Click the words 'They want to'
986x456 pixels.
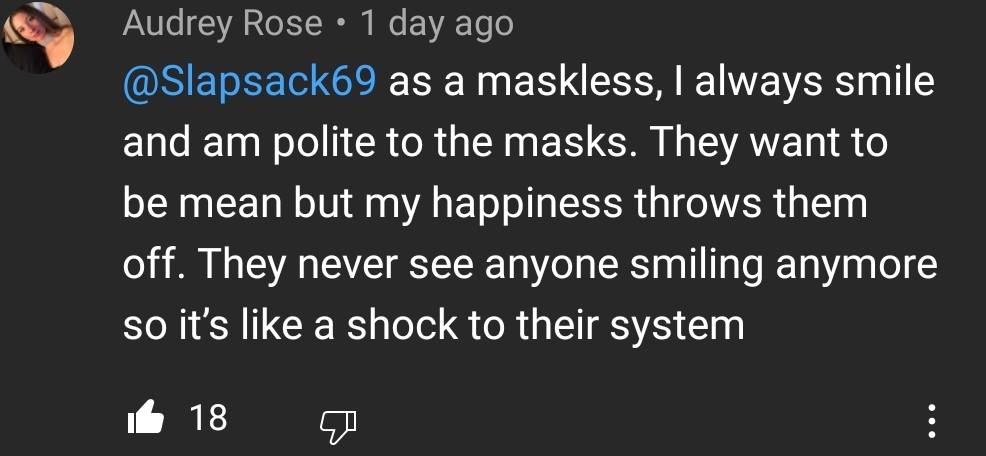[x=769, y=143]
